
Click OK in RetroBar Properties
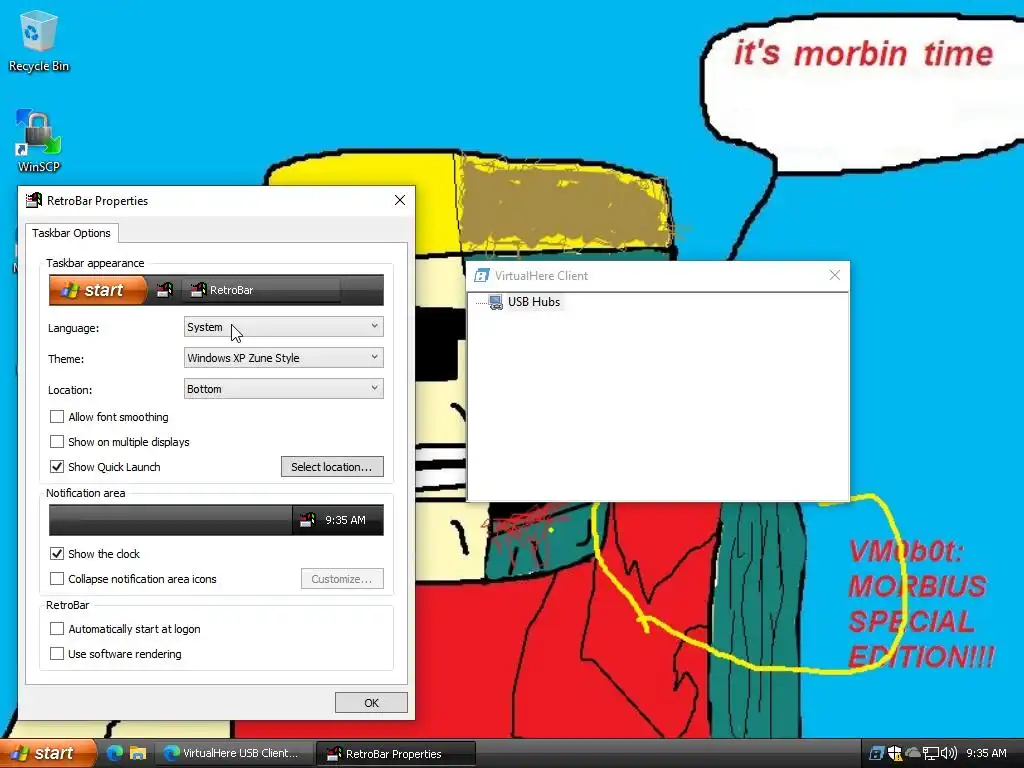(x=371, y=703)
